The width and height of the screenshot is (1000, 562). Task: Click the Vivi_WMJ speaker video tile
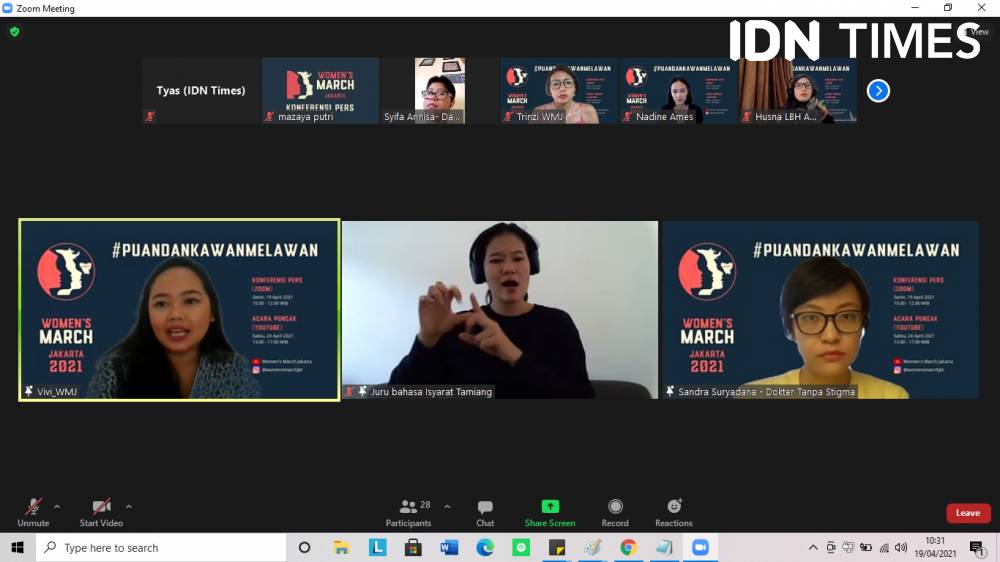tap(179, 310)
